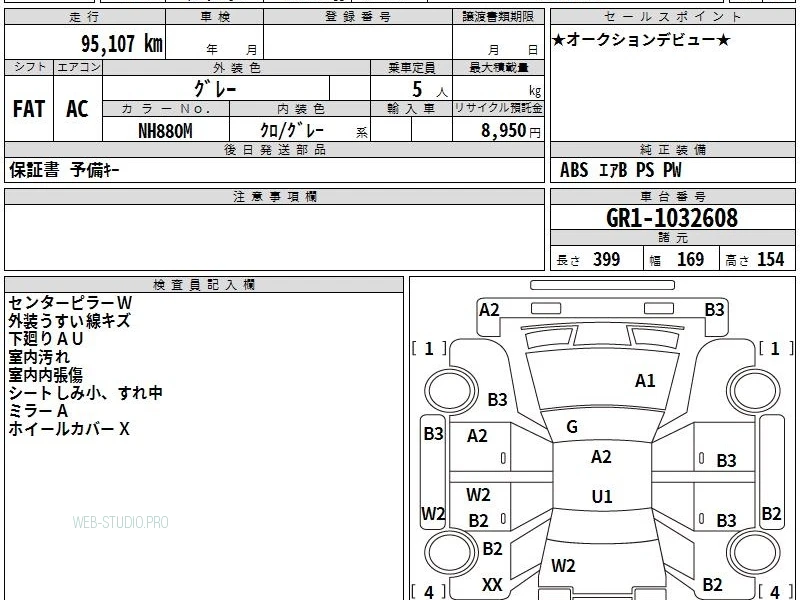Image resolution: width=800 pixels, height=600 pixels.
Task: Click the 諸元 header
Action: coord(672,238)
